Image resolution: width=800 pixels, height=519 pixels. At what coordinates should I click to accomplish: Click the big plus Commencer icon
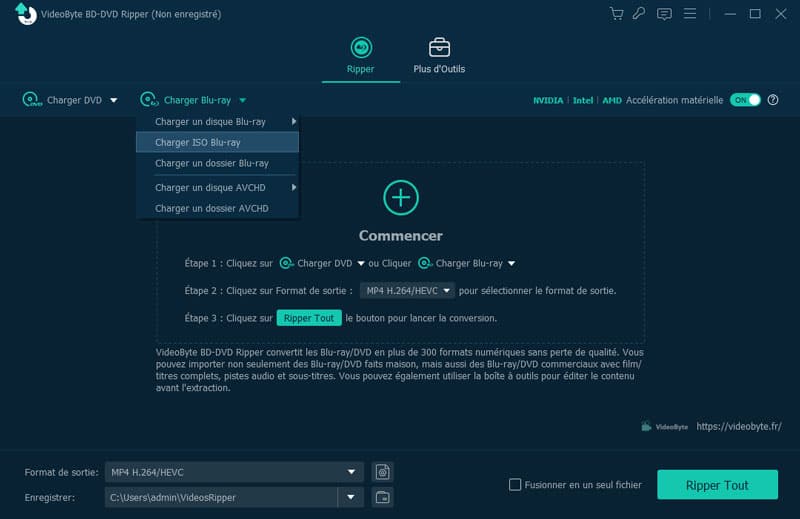[400, 197]
